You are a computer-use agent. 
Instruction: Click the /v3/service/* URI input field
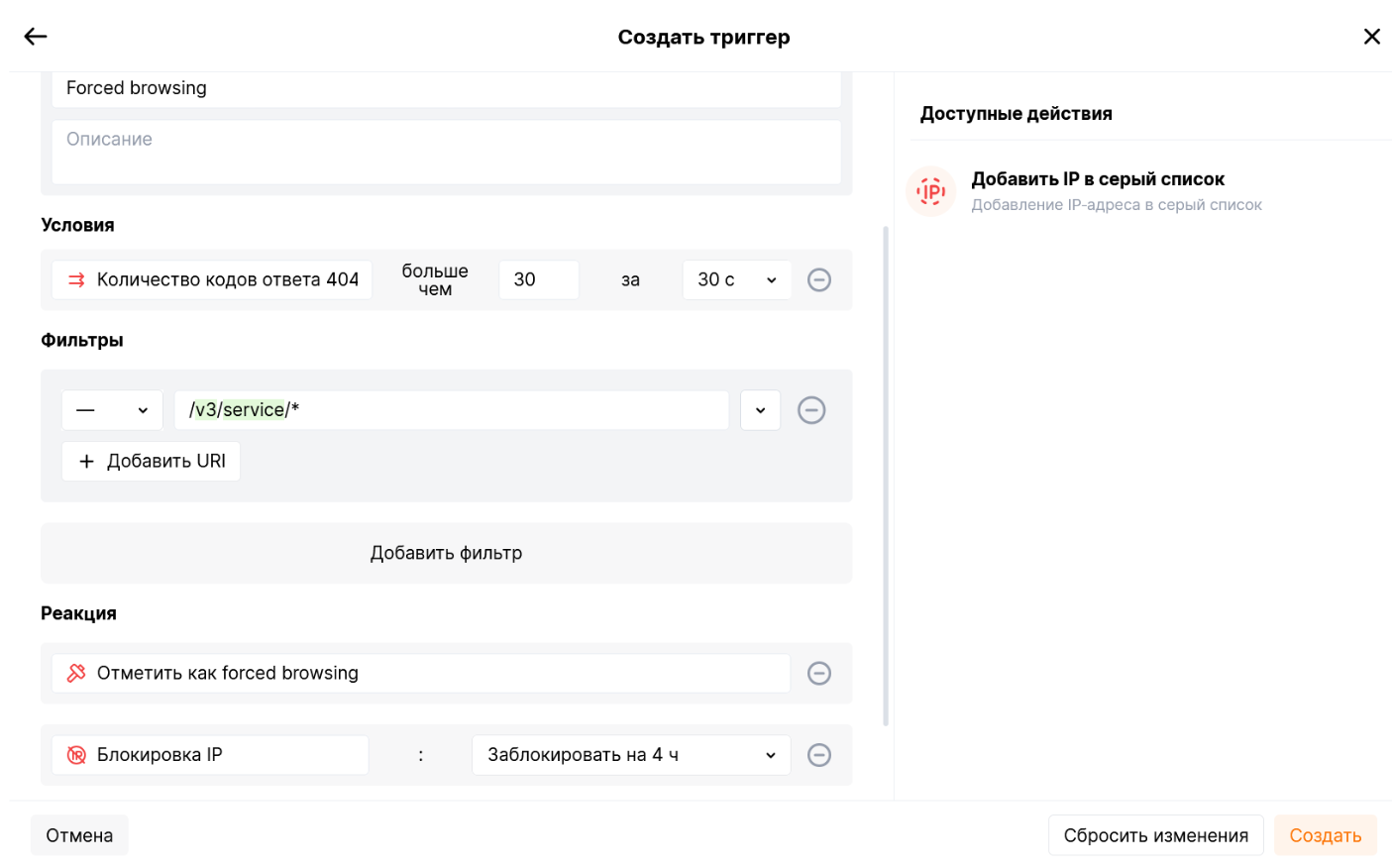tap(452, 410)
